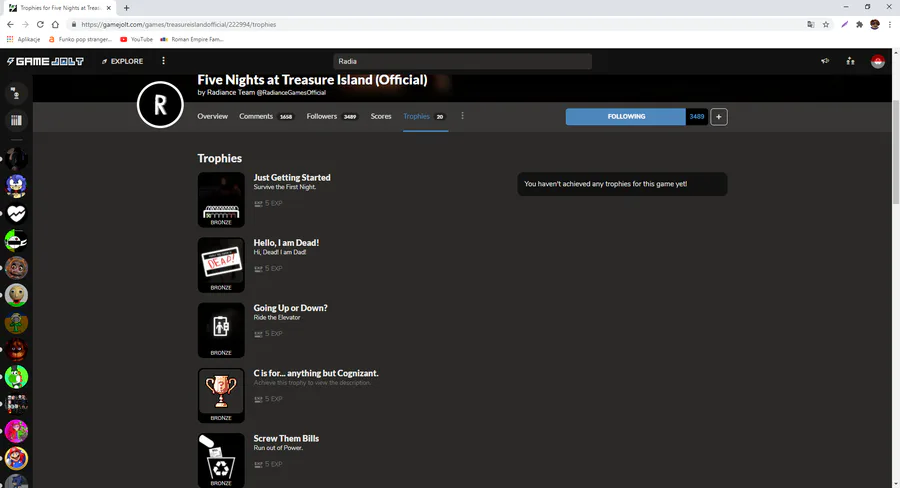Open the Freddy bear community icon in sidebar
Viewport: 900px width, 488px height.
pyautogui.click(x=16, y=268)
